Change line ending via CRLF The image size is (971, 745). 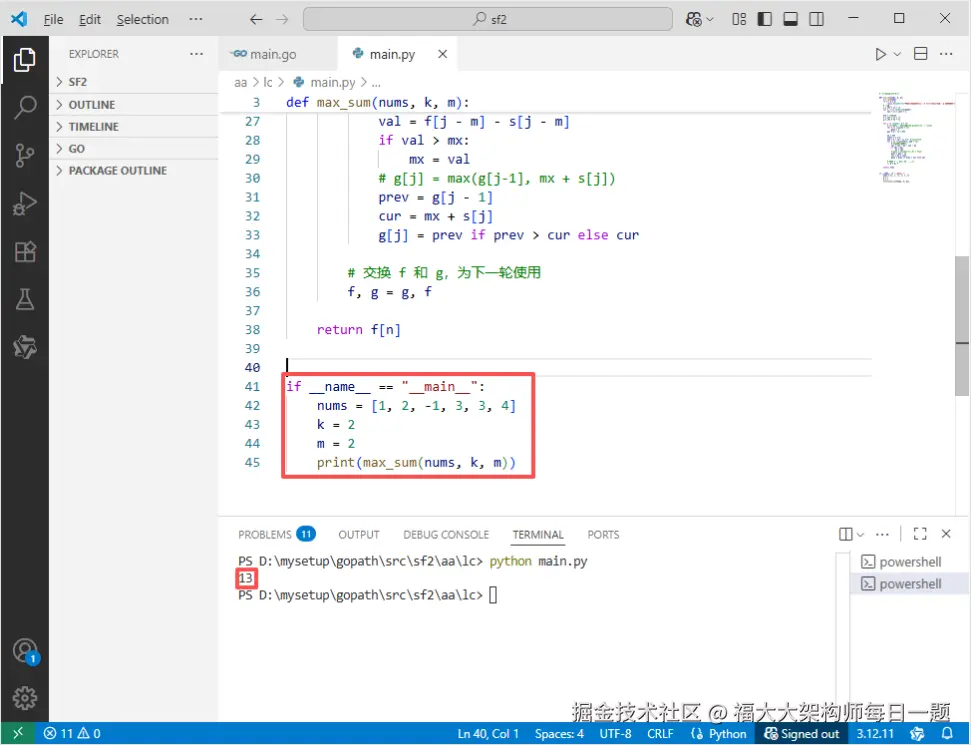(660, 734)
